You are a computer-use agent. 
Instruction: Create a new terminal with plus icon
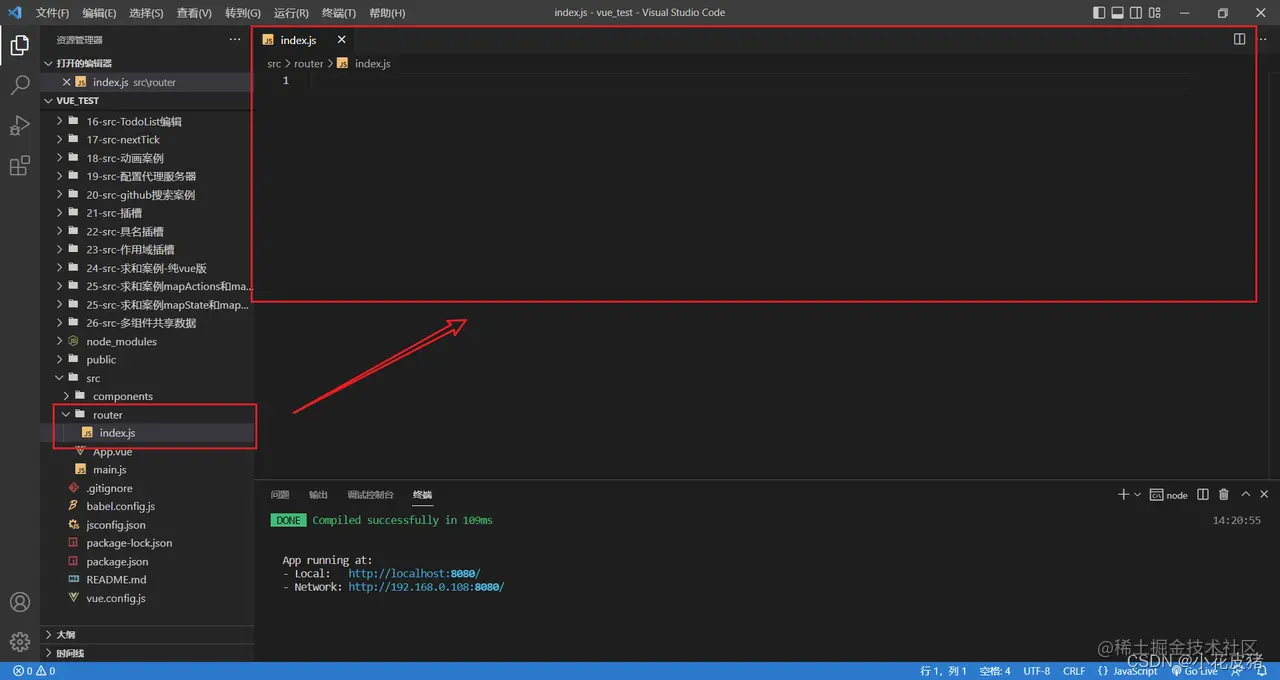(x=1123, y=494)
